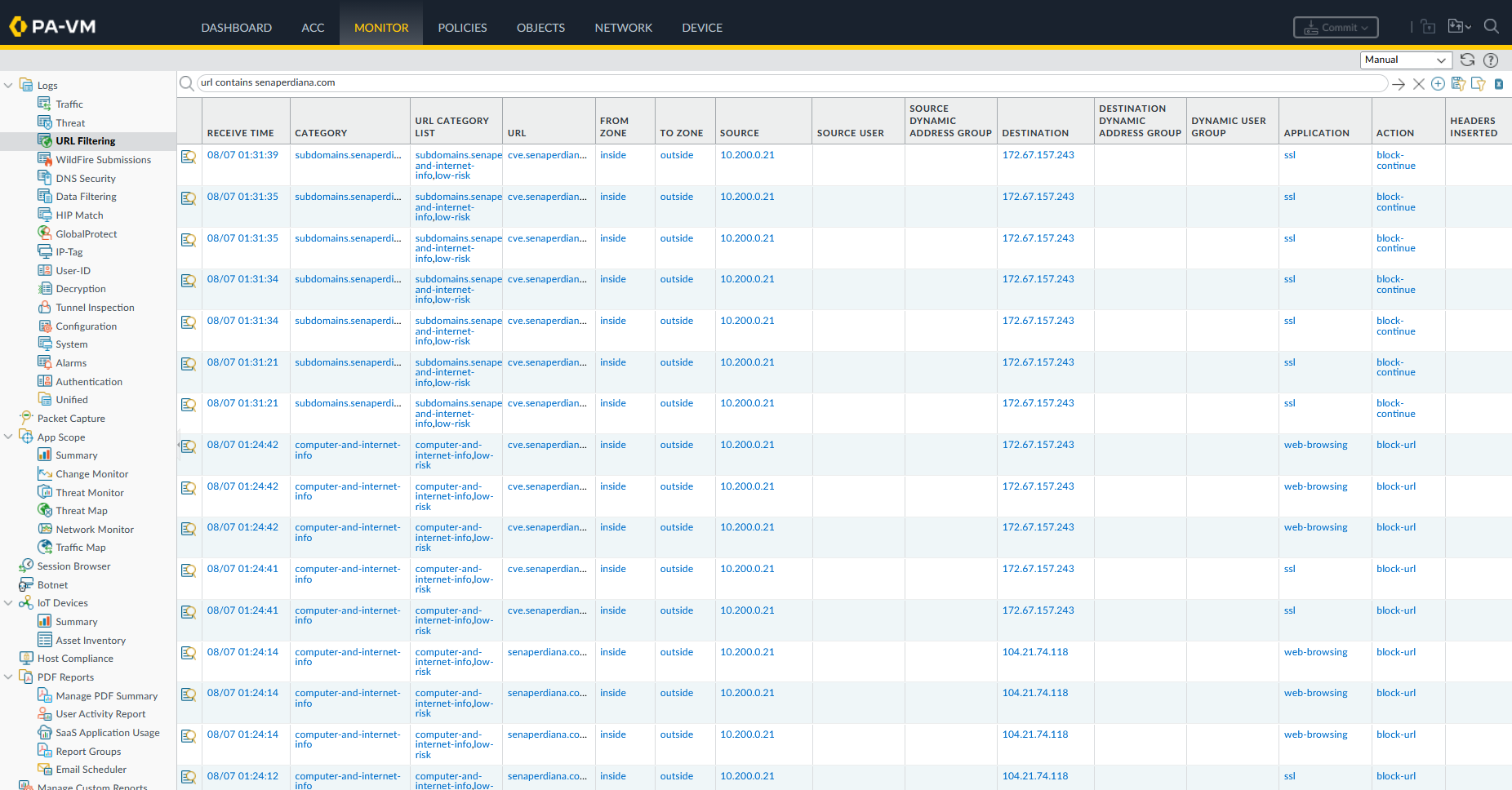
Task: Click receive time 08/07 01:31:39
Action: pos(242,155)
